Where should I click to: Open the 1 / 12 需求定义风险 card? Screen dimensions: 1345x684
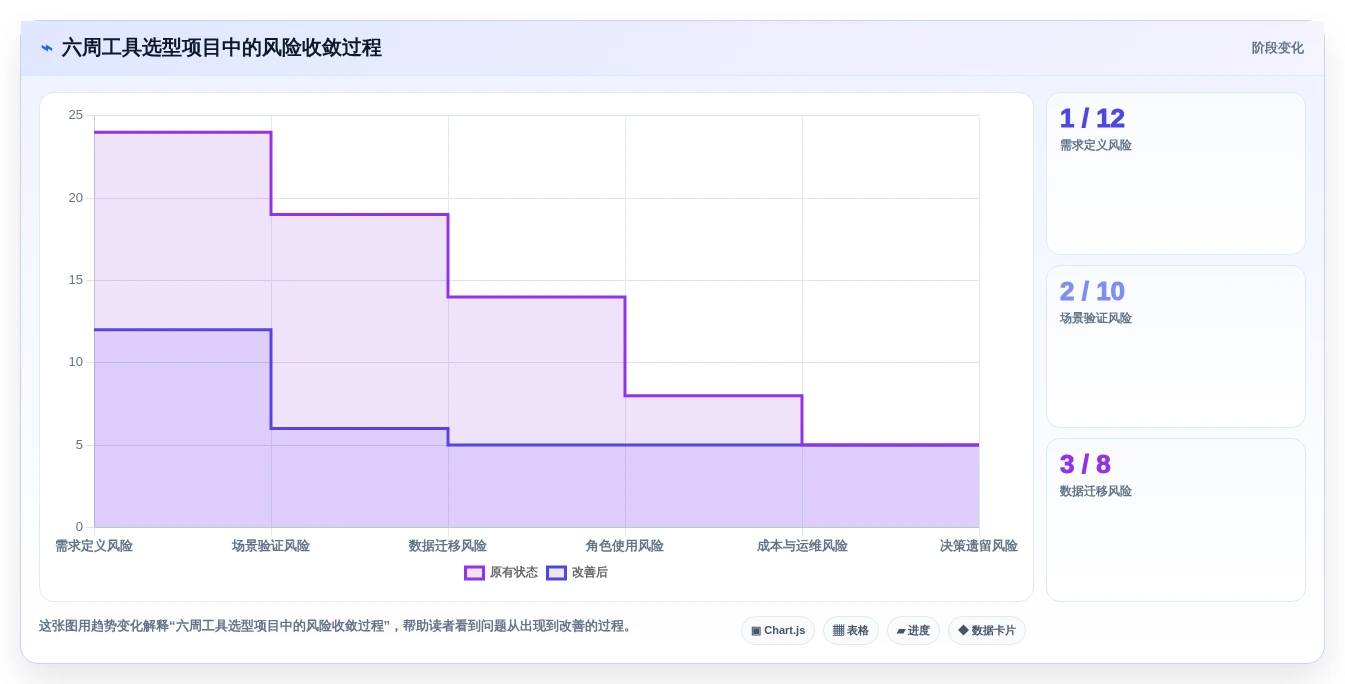click(1176, 174)
